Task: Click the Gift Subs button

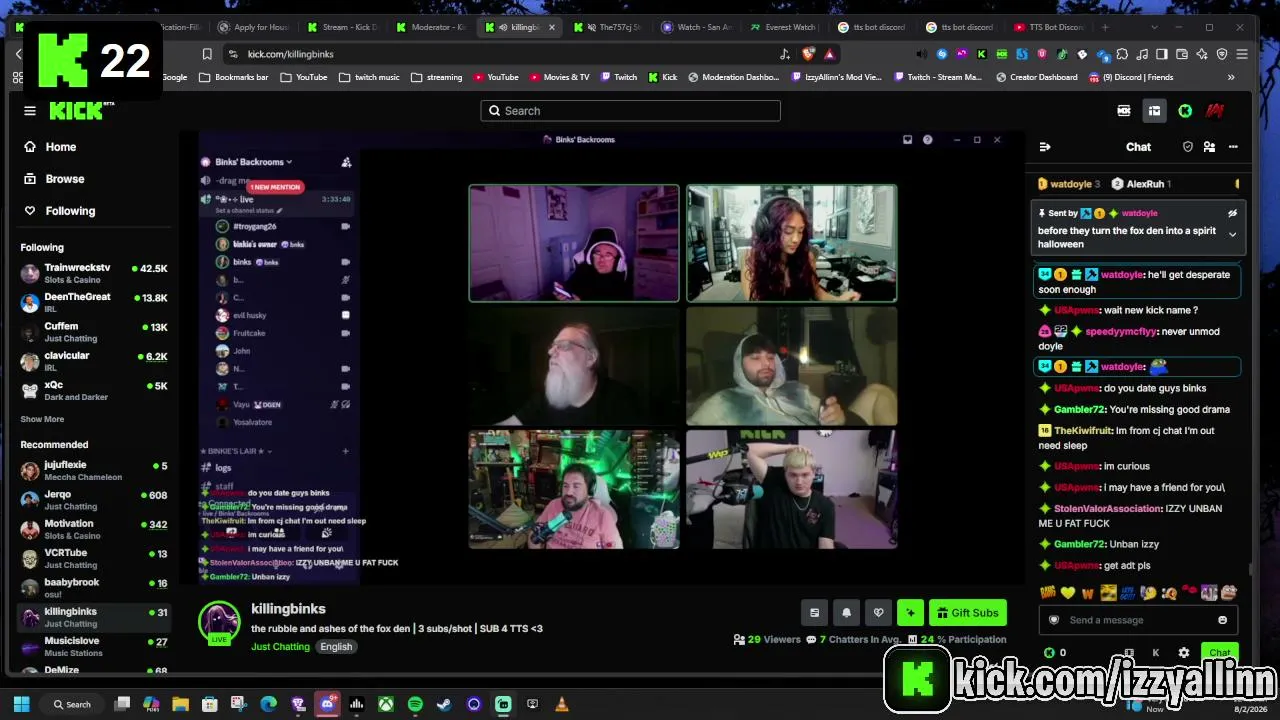Action: coord(967,613)
